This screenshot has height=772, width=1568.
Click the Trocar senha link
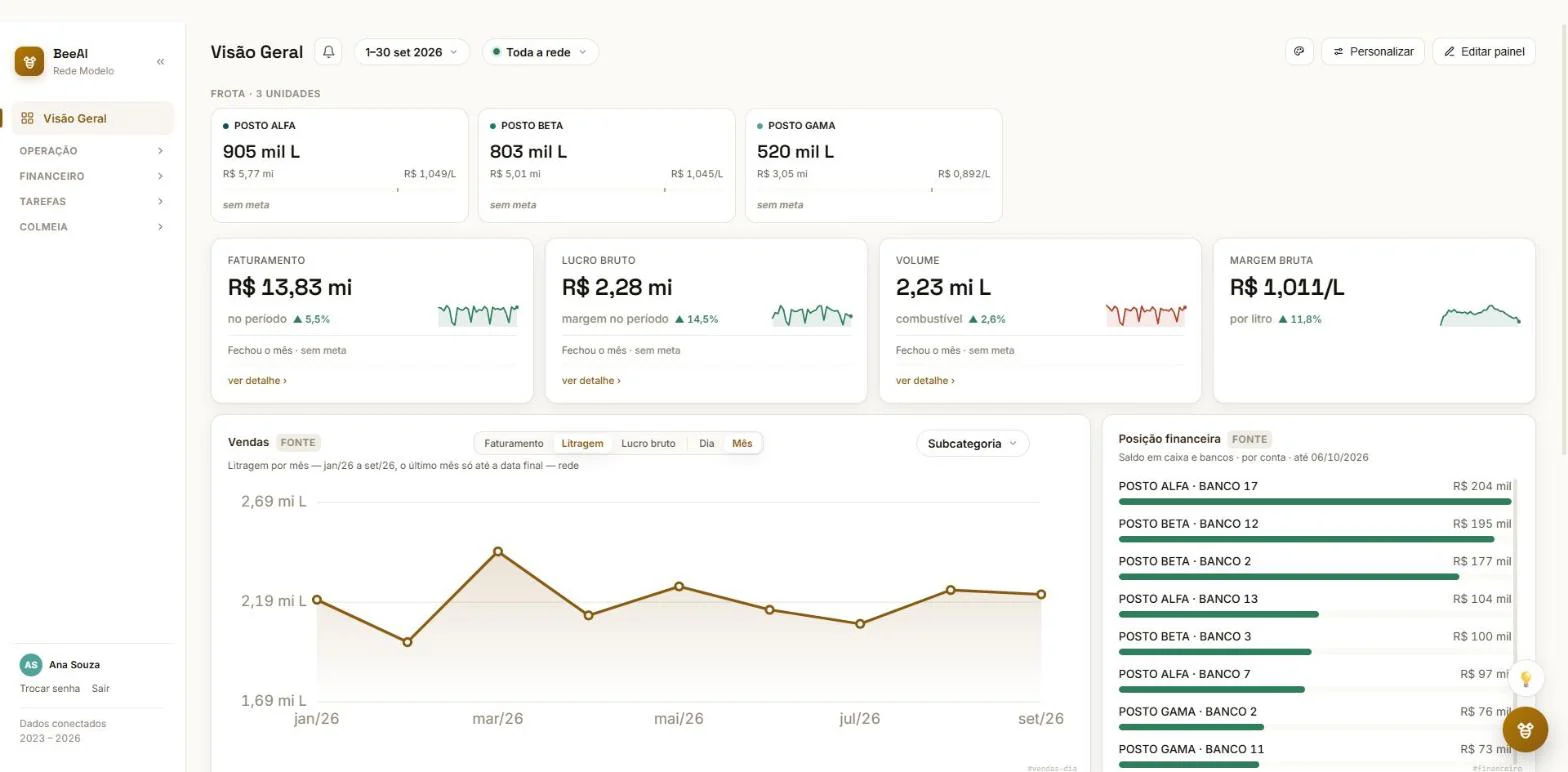pos(50,689)
